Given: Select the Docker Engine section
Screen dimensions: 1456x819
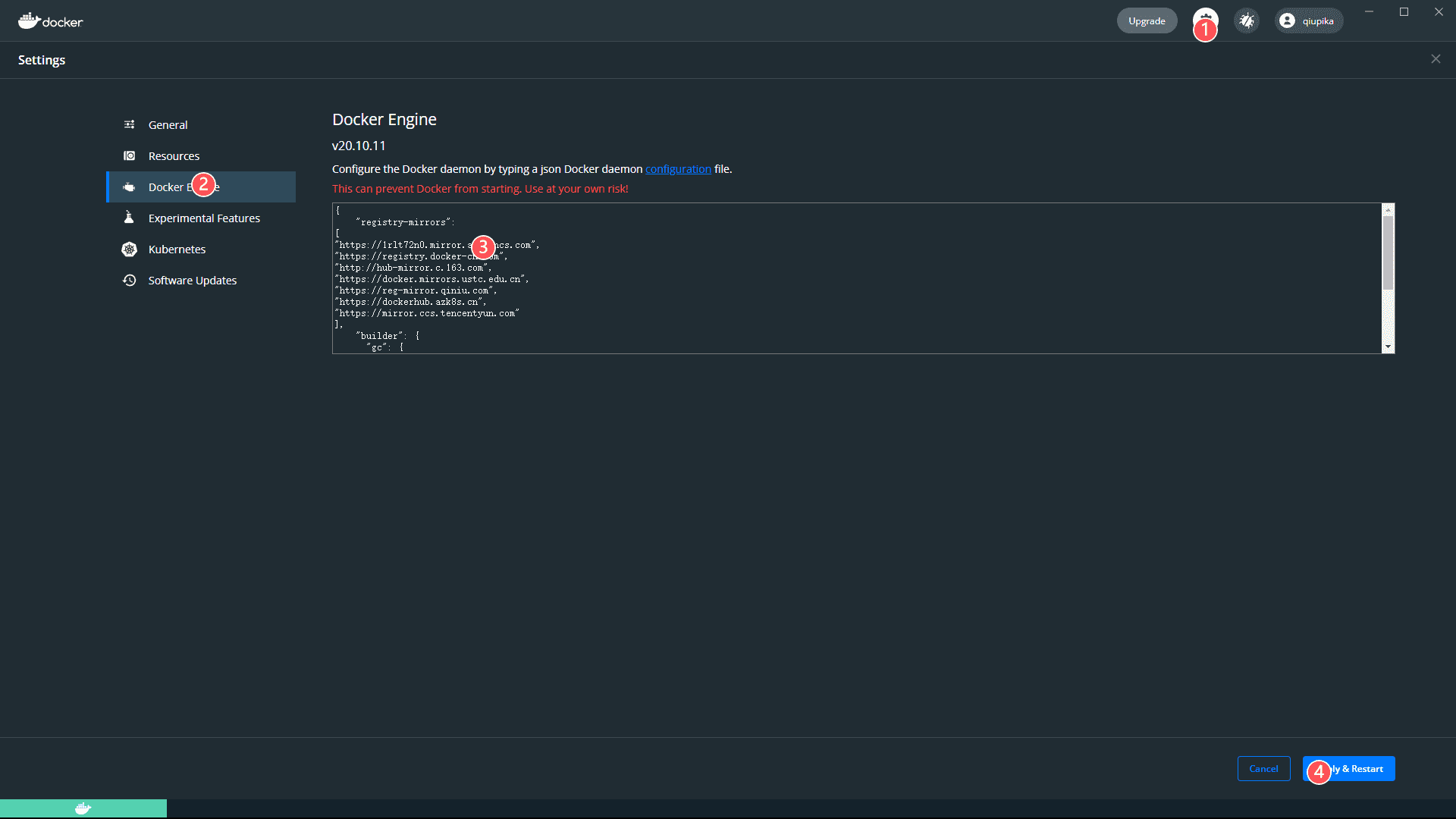Looking at the screenshot, I should click(201, 187).
